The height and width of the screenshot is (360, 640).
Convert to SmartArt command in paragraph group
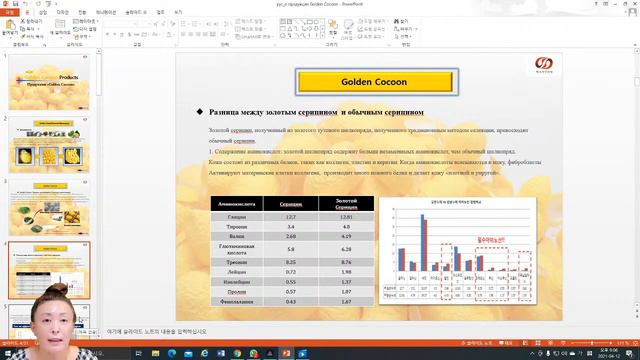click(253, 37)
